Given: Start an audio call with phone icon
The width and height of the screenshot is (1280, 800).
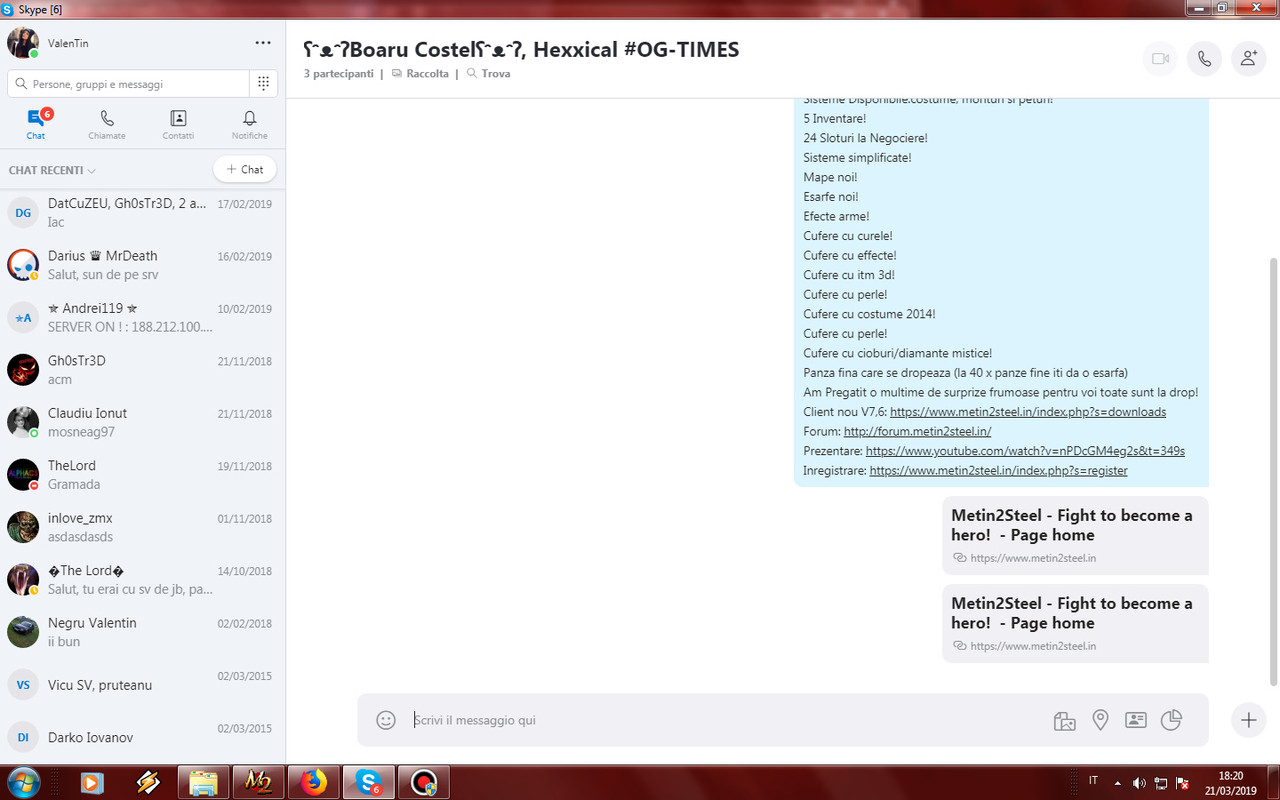Looking at the screenshot, I should 1204,59.
